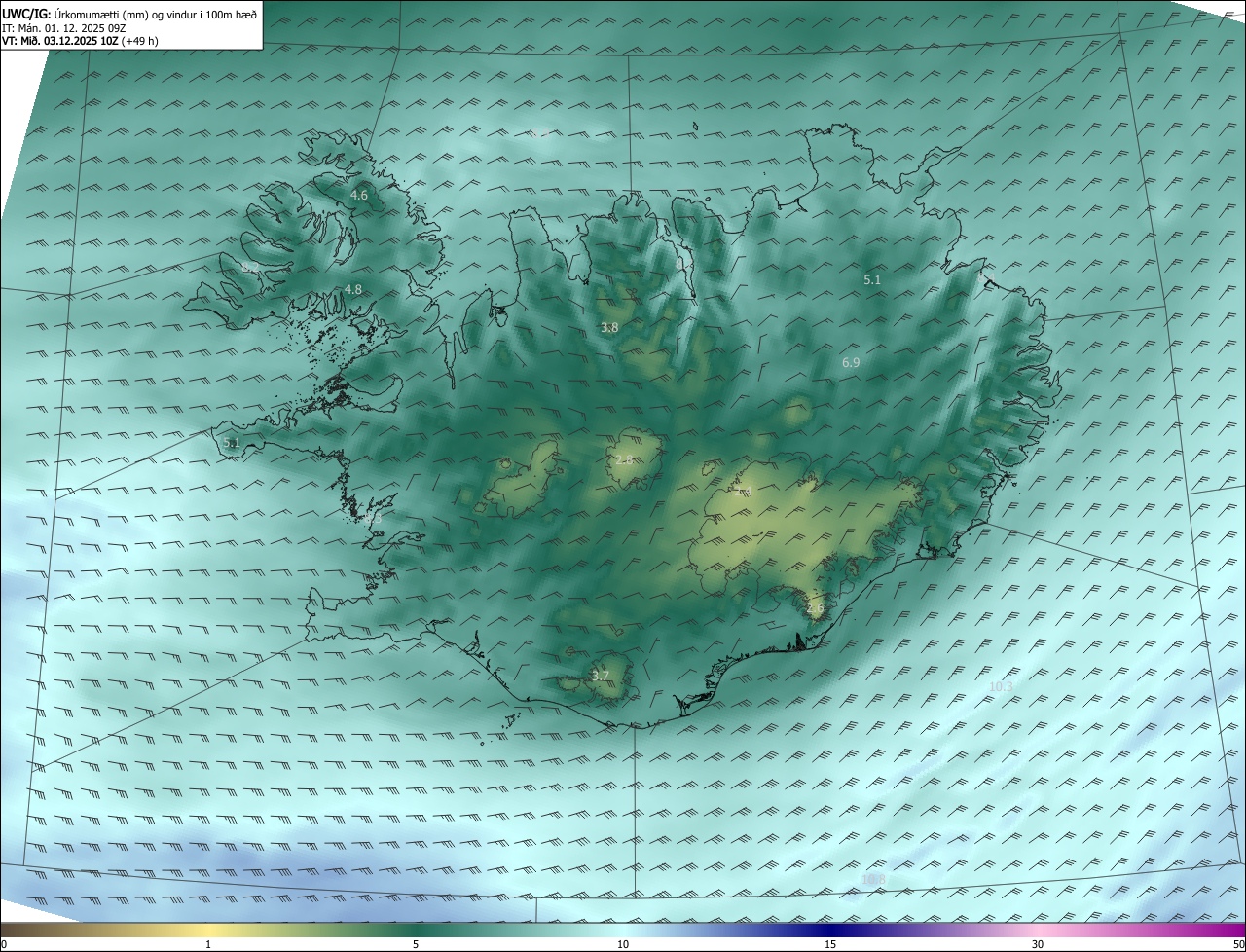
Task: Select the initialization time 'IT: Mán. 01. 12. 2025 09Z'
Action: 63,28
